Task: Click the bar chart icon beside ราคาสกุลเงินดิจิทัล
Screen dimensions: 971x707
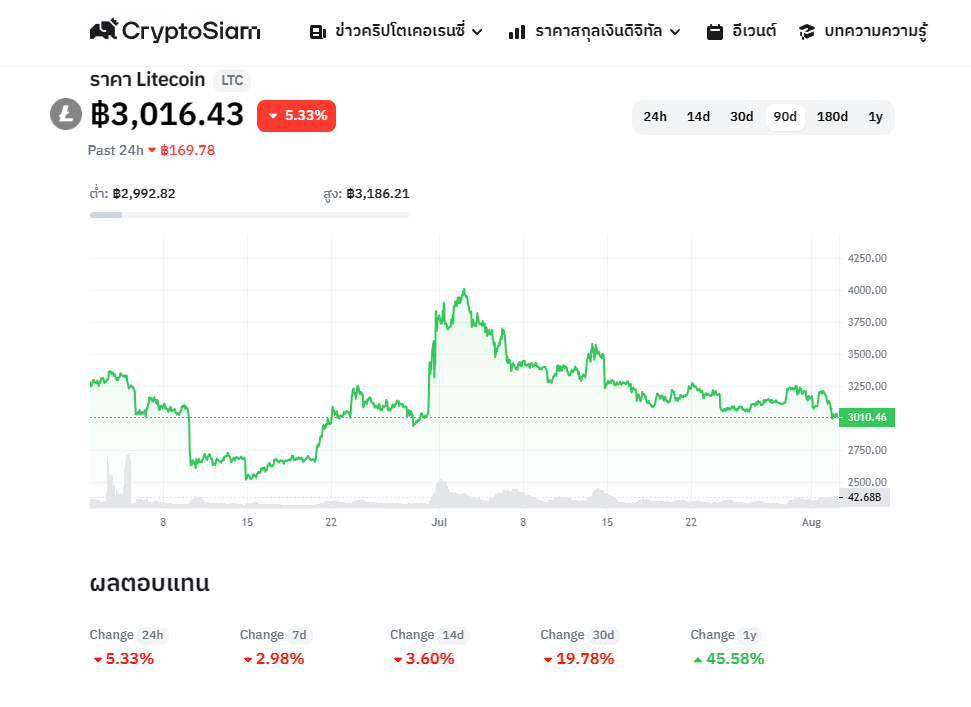Action: [x=516, y=32]
